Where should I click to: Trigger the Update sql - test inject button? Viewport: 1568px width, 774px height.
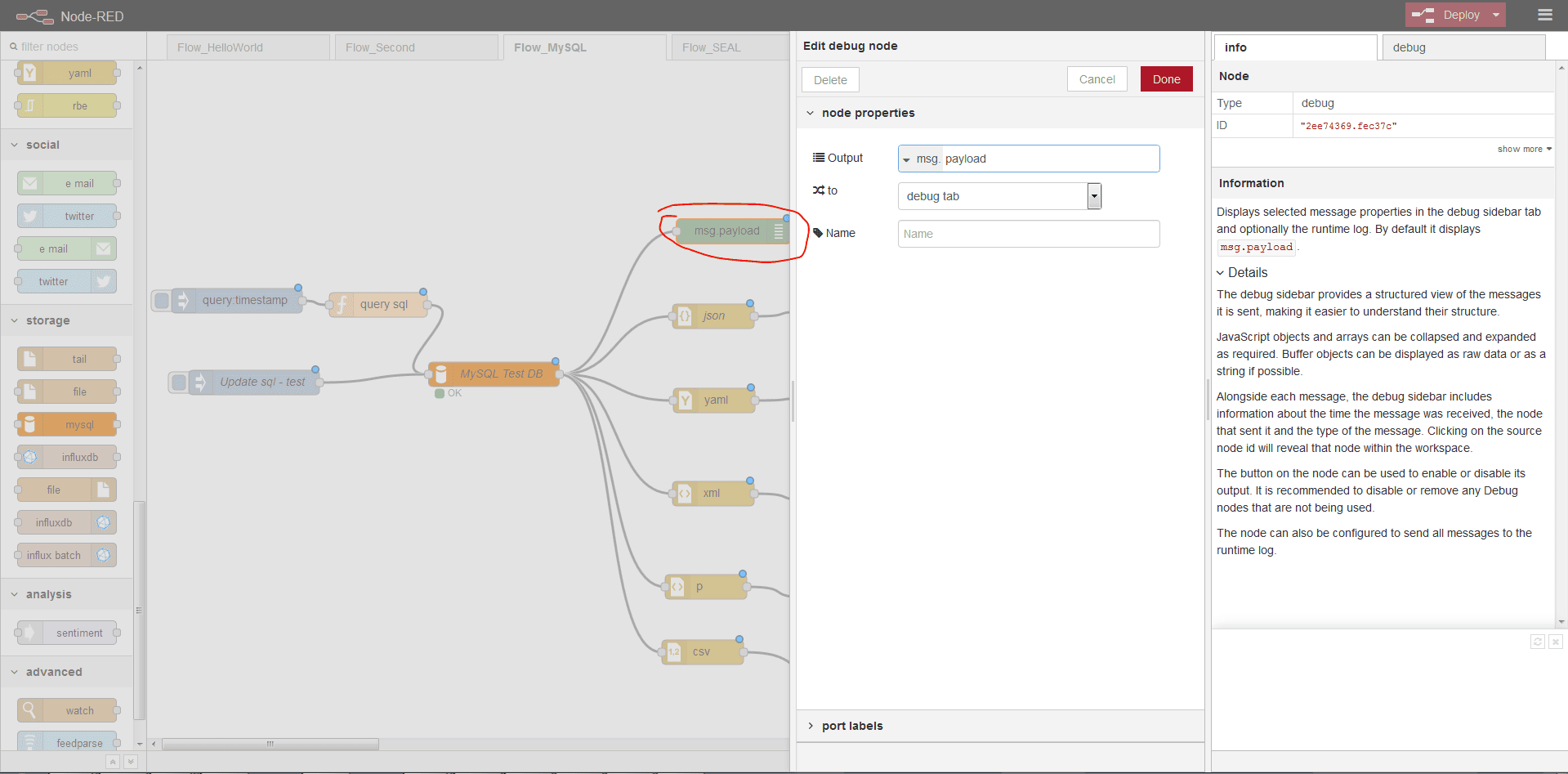(178, 382)
